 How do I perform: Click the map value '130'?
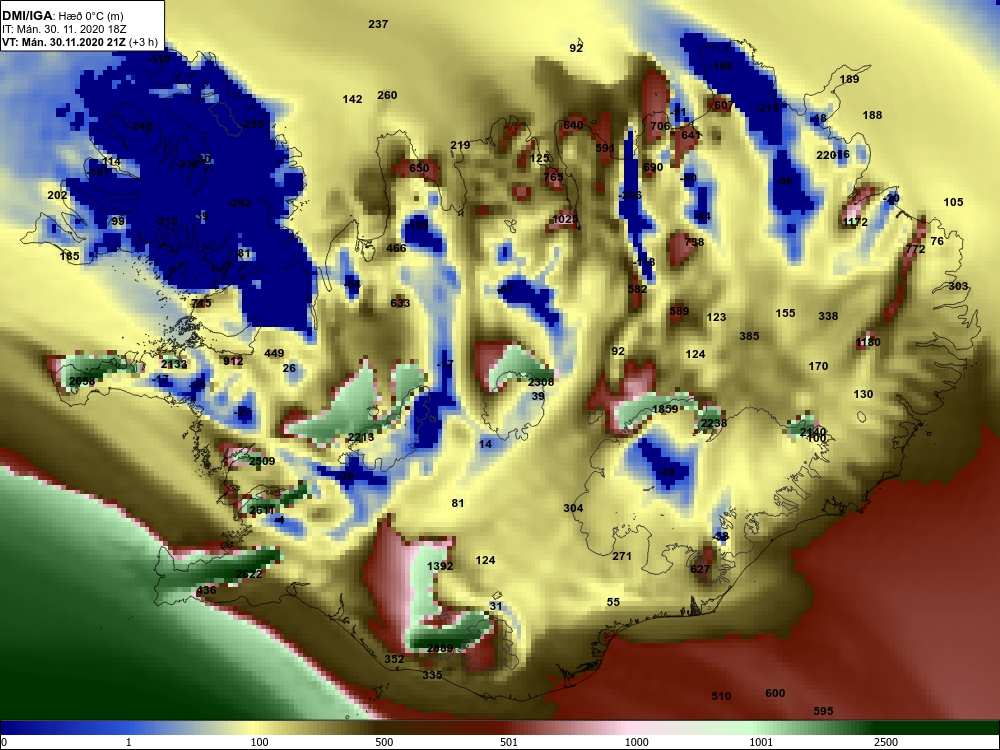pos(863,394)
